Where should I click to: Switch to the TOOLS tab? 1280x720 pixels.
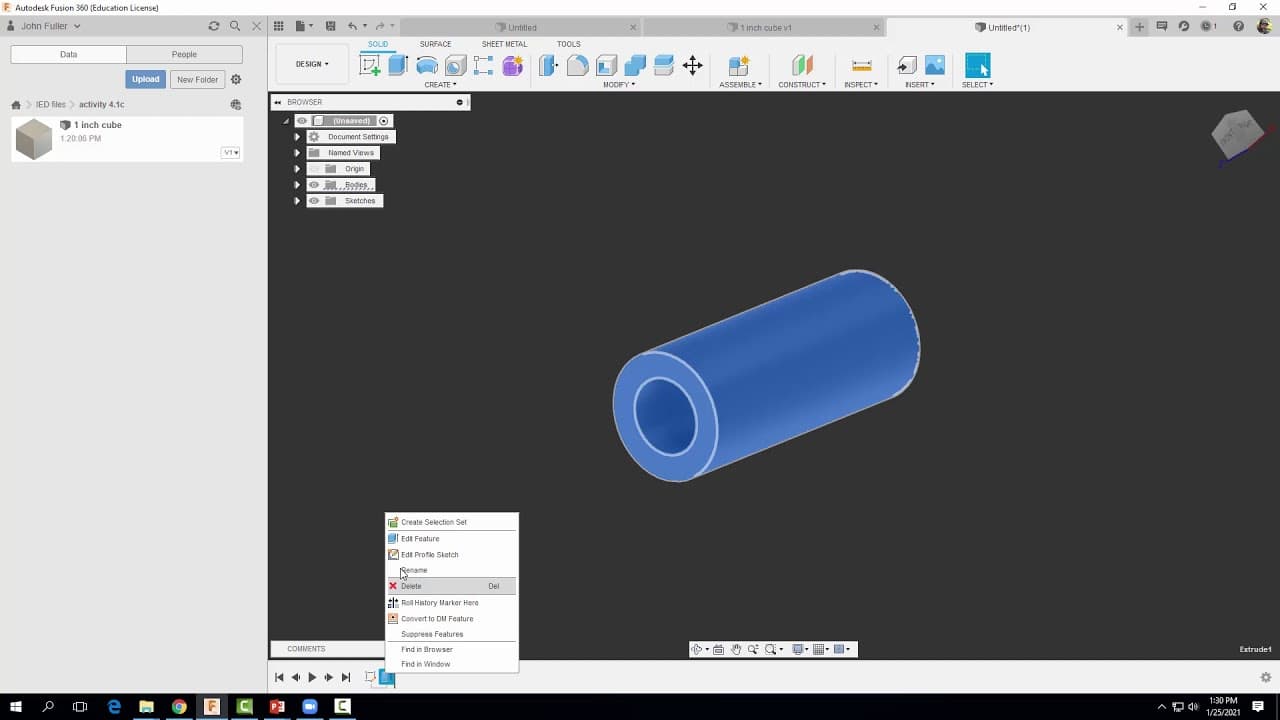point(568,44)
